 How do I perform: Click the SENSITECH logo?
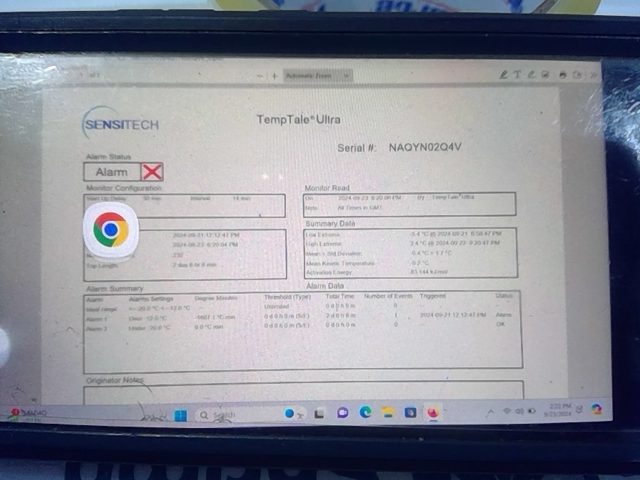click(x=121, y=124)
